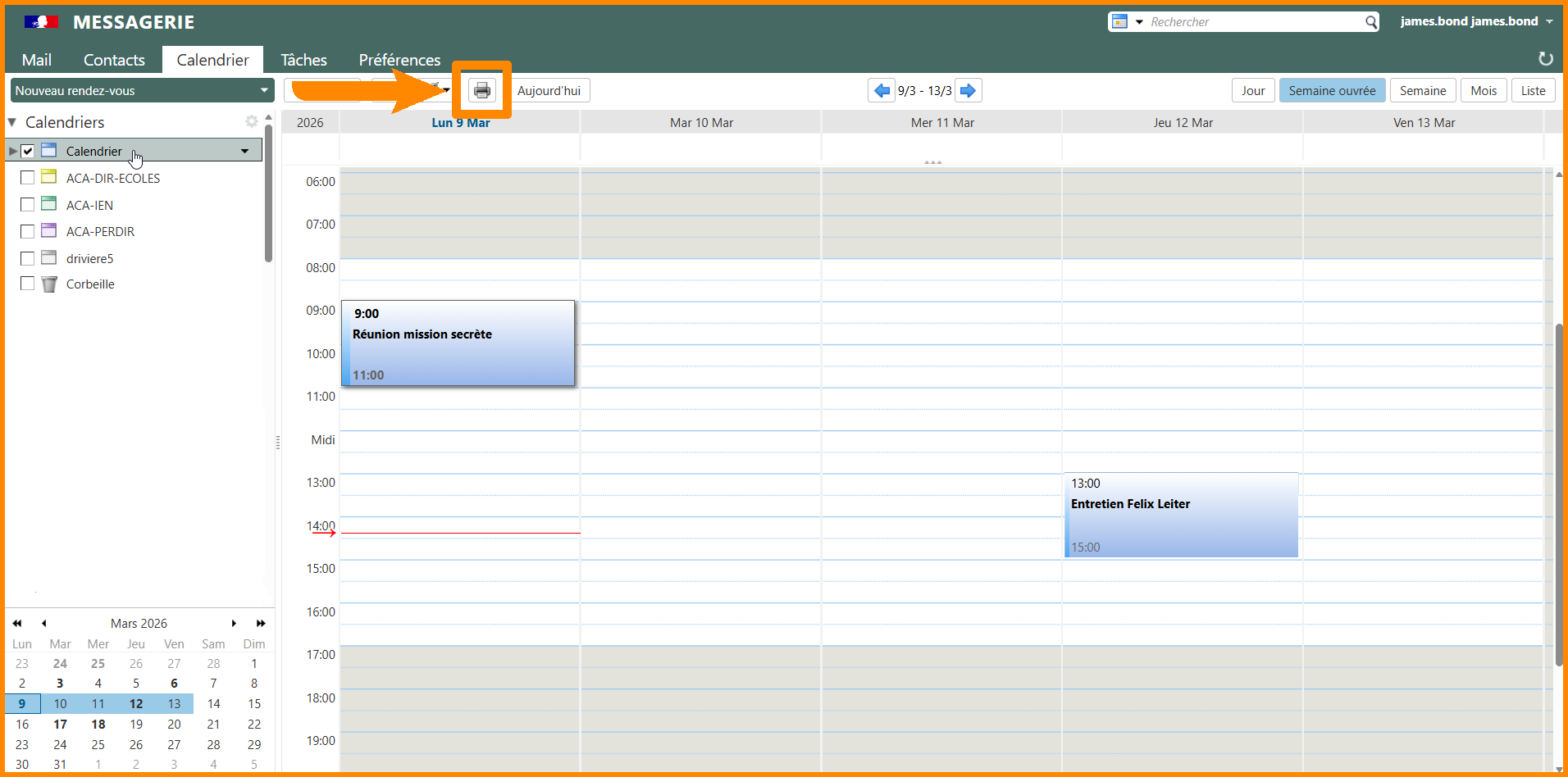Open the Réunion mission secrète appointment
This screenshot has width=1568, height=777.
click(458, 344)
